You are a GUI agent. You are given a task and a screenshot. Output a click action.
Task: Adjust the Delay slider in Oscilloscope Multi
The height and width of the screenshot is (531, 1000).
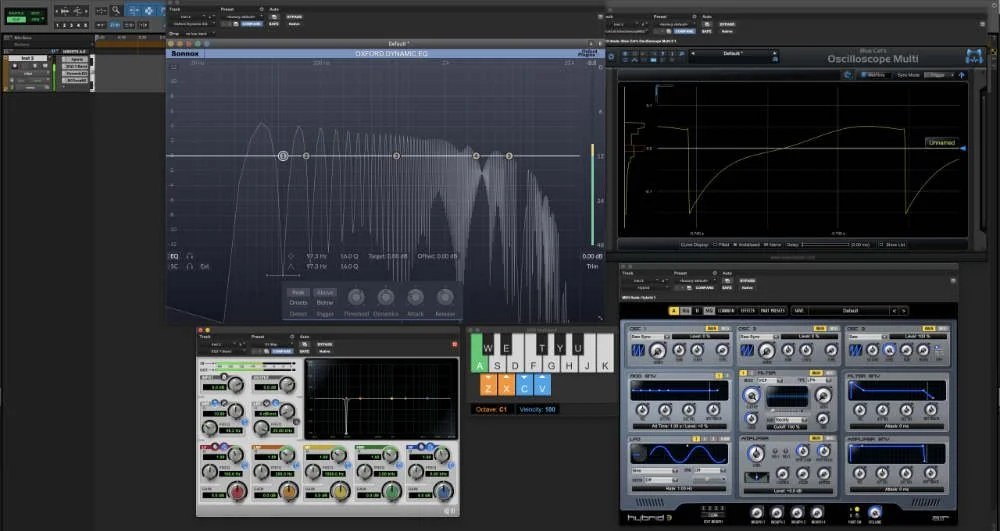coord(826,244)
